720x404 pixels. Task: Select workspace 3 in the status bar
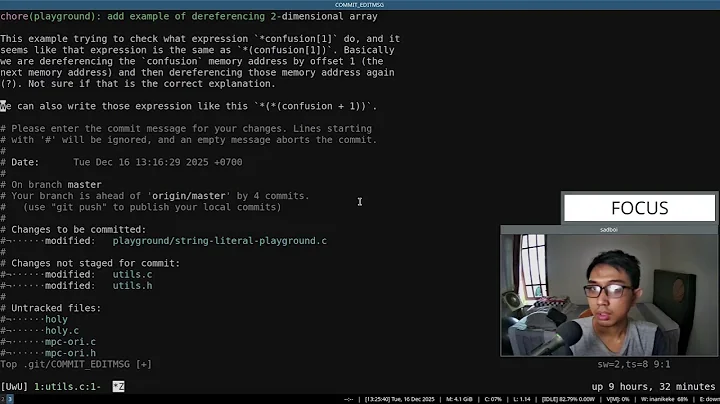click(10, 399)
